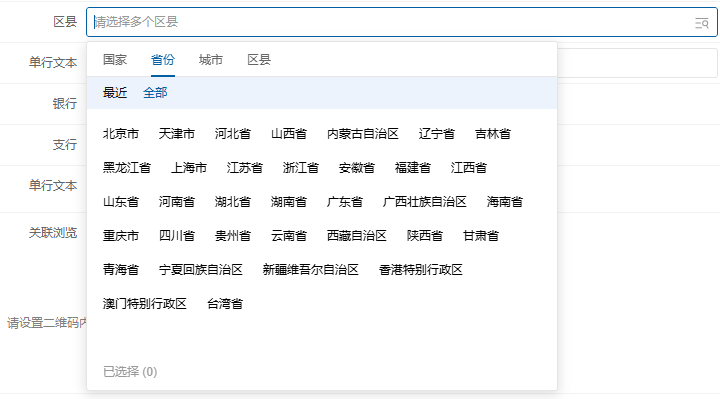Pick 湖北省 province

coord(233,202)
